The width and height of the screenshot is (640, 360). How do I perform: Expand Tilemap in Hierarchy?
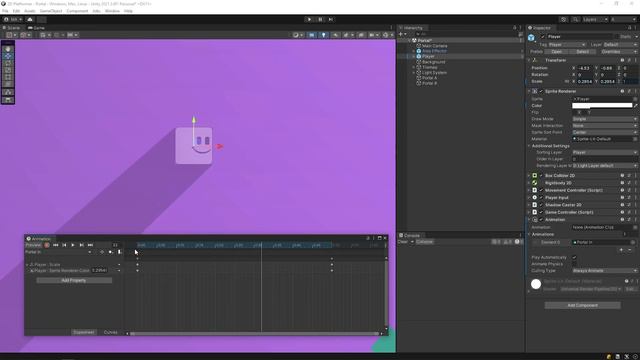pos(413,67)
